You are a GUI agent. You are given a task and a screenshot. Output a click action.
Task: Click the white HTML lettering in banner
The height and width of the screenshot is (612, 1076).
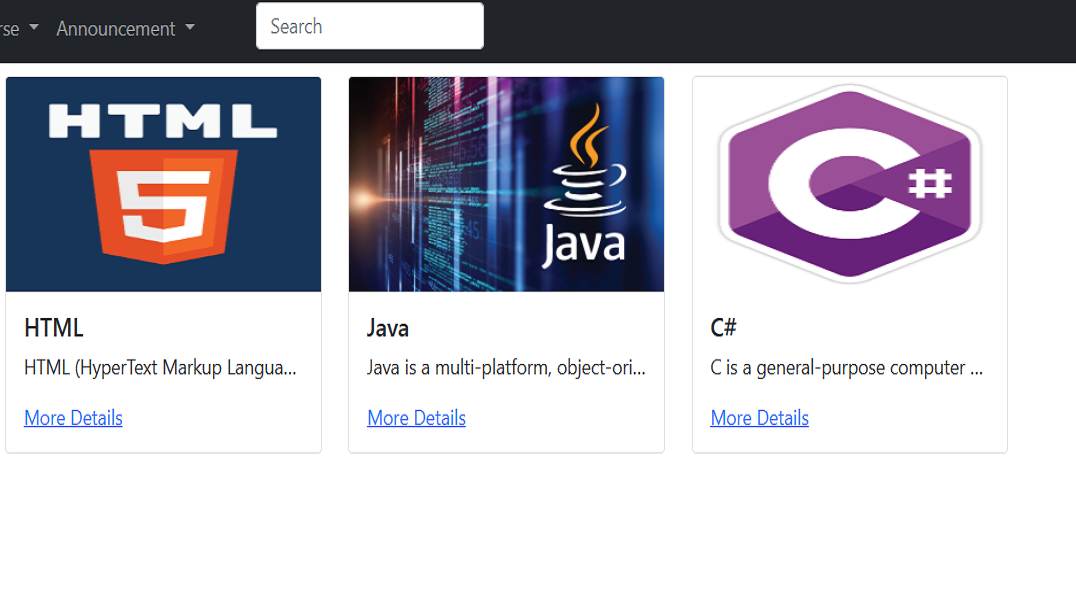point(163,121)
